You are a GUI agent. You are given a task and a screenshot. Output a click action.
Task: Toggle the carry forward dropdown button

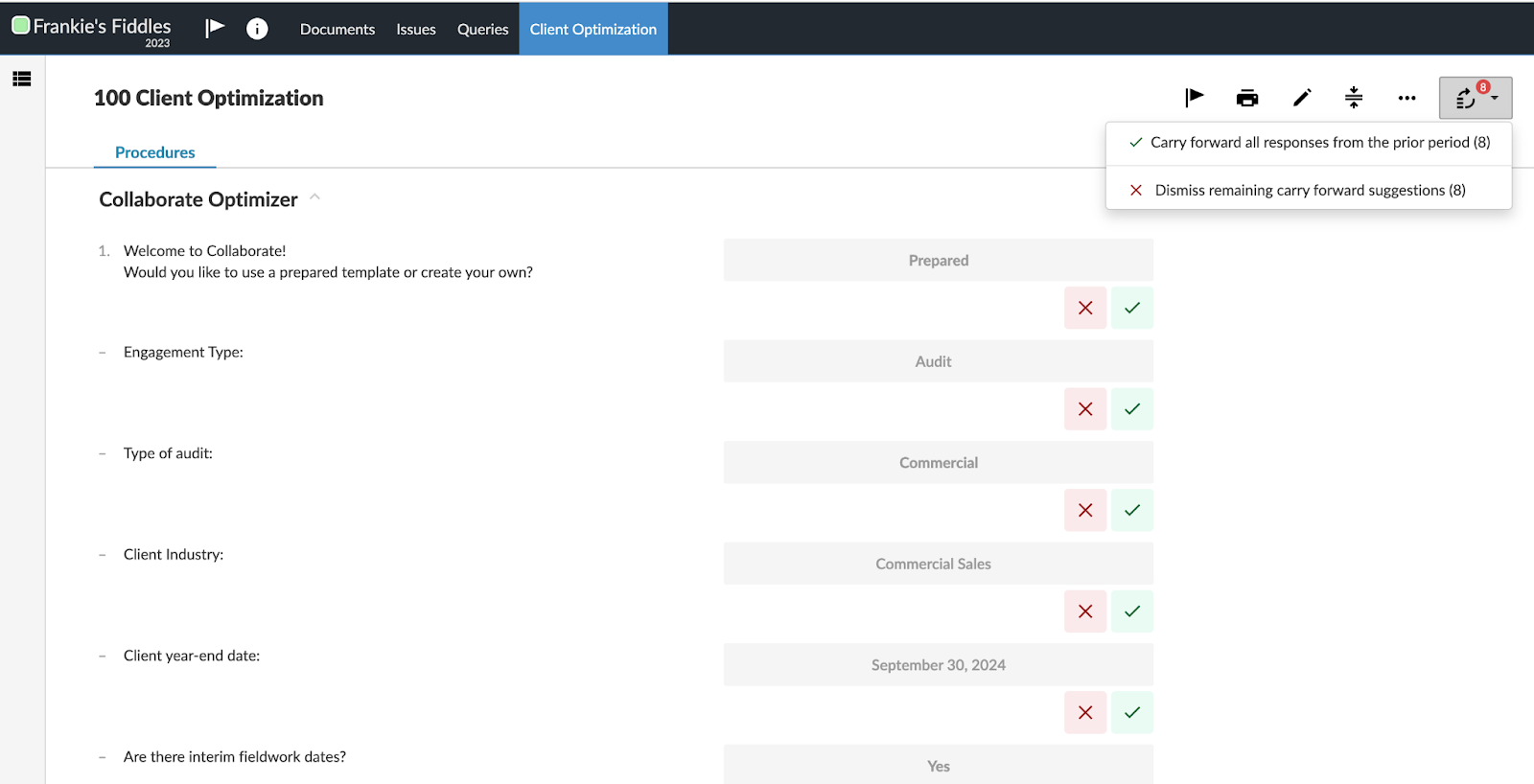(1475, 98)
